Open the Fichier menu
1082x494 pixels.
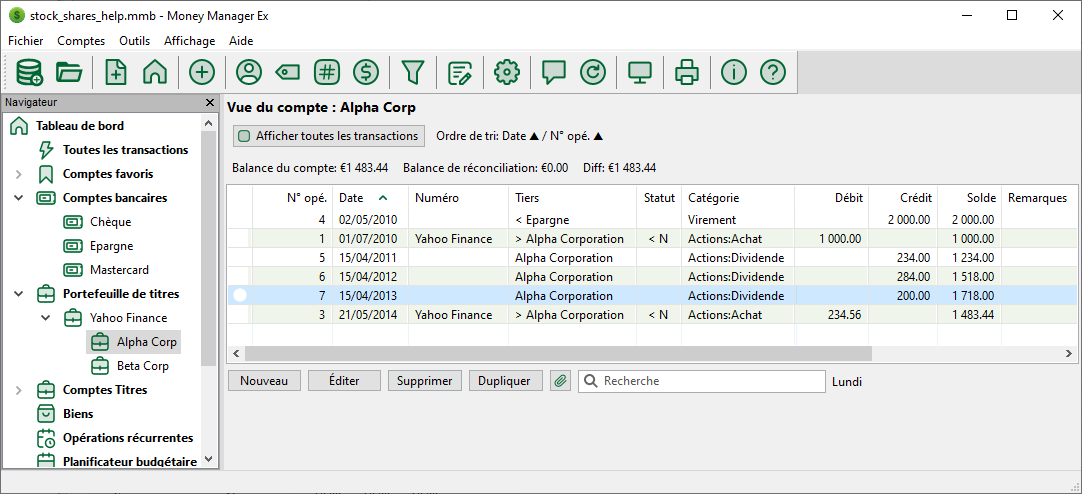(26, 41)
